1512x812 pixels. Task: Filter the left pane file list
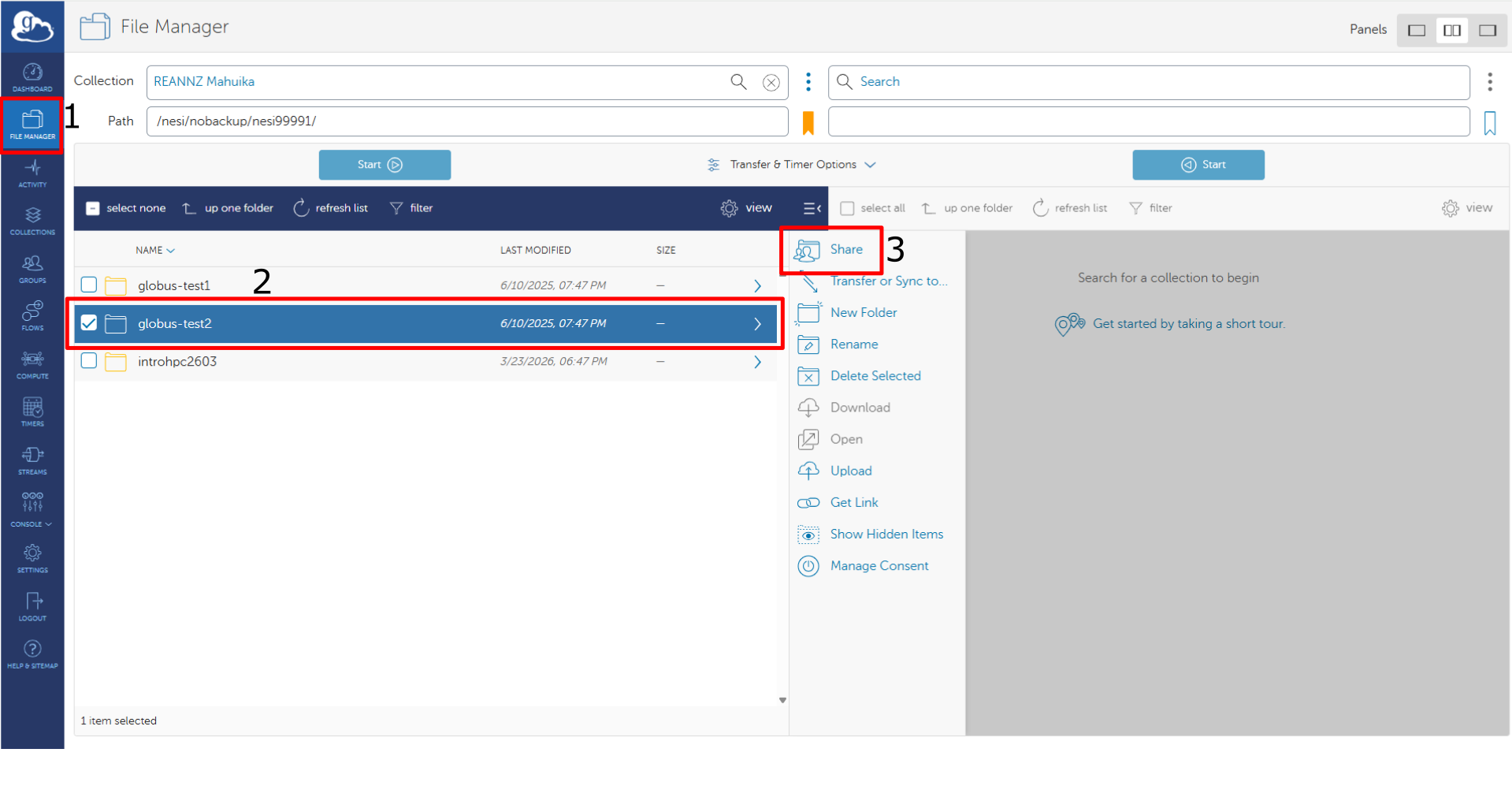click(x=411, y=208)
